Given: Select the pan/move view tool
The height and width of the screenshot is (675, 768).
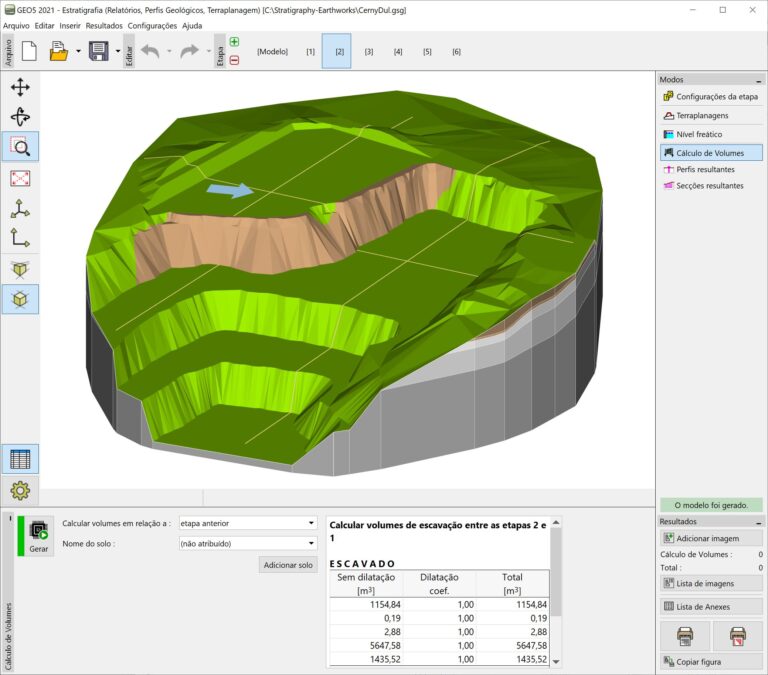Looking at the screenshot, I should point(20,87).
